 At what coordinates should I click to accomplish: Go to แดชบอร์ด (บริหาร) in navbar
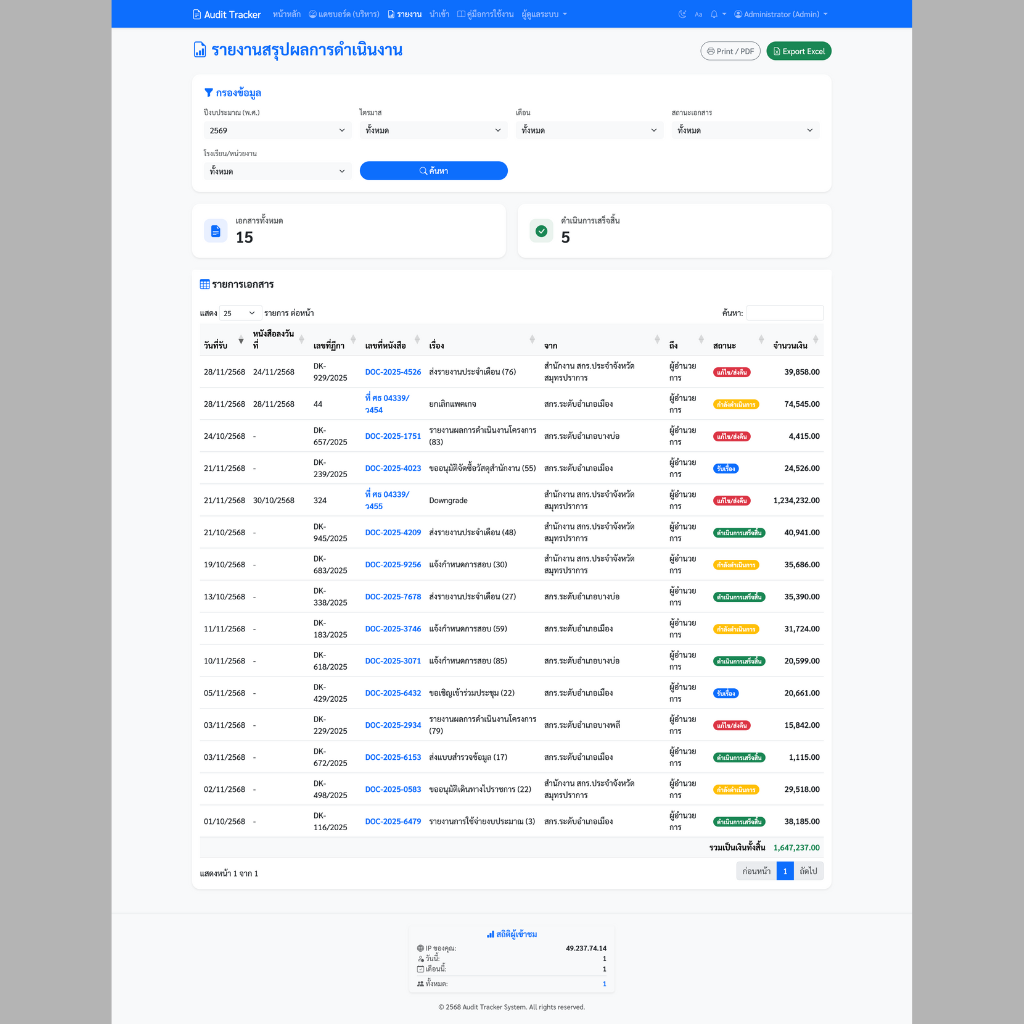click(x=344, y=14)
